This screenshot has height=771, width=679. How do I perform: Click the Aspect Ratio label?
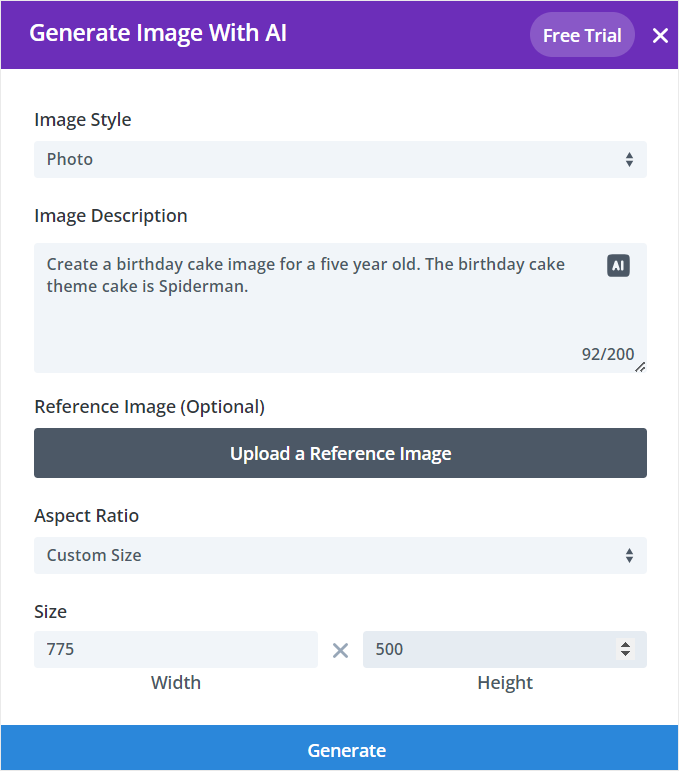[87, 516]
